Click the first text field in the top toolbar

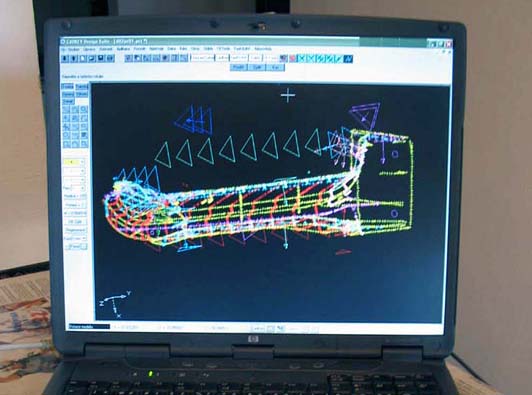[x=203, y=58]
